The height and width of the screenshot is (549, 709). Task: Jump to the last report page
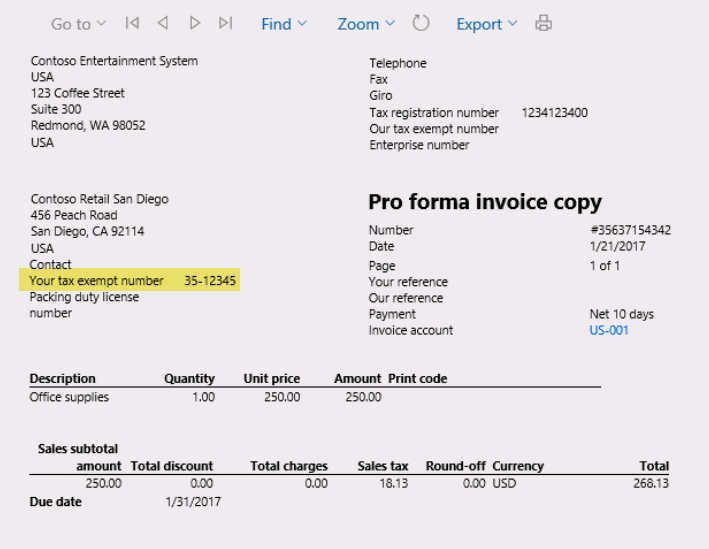point(225,23)
